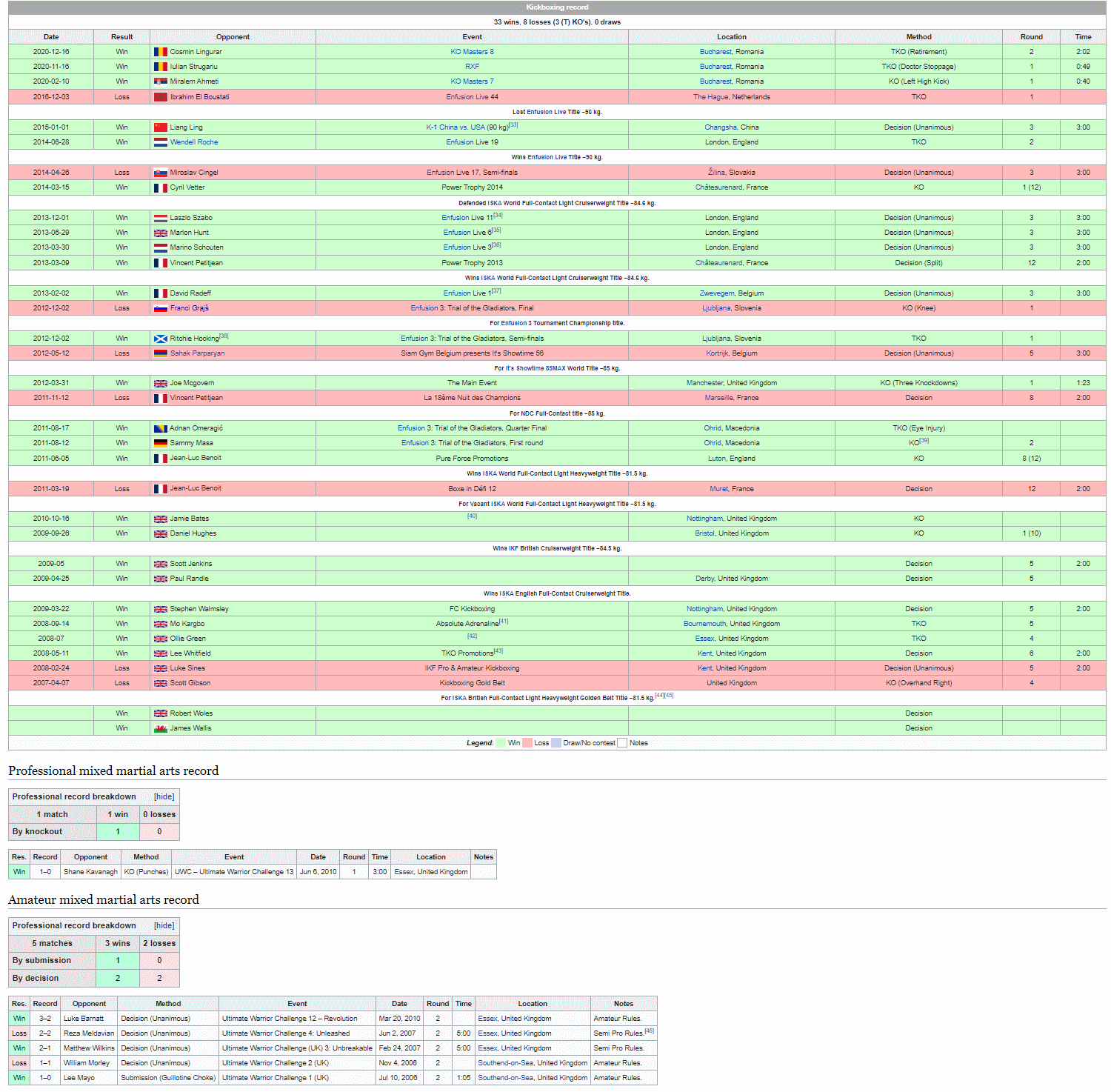Viewport: 1111px width, 1092px height.
Task: Open the Essex link in Luke Barnatt row
Action: 487,1019
